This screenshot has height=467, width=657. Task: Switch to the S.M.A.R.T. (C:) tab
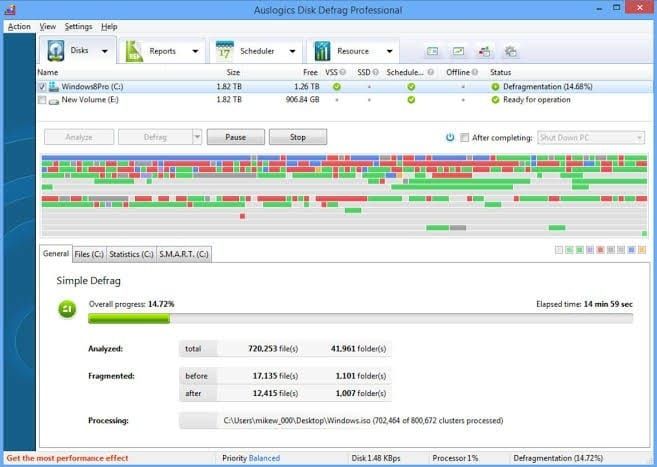(x=184, y=254)
